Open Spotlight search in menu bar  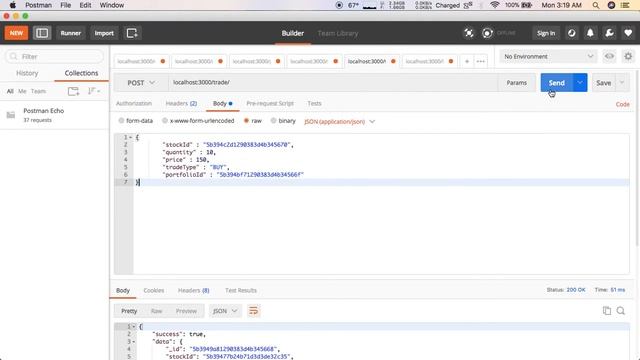click(596, 5)
